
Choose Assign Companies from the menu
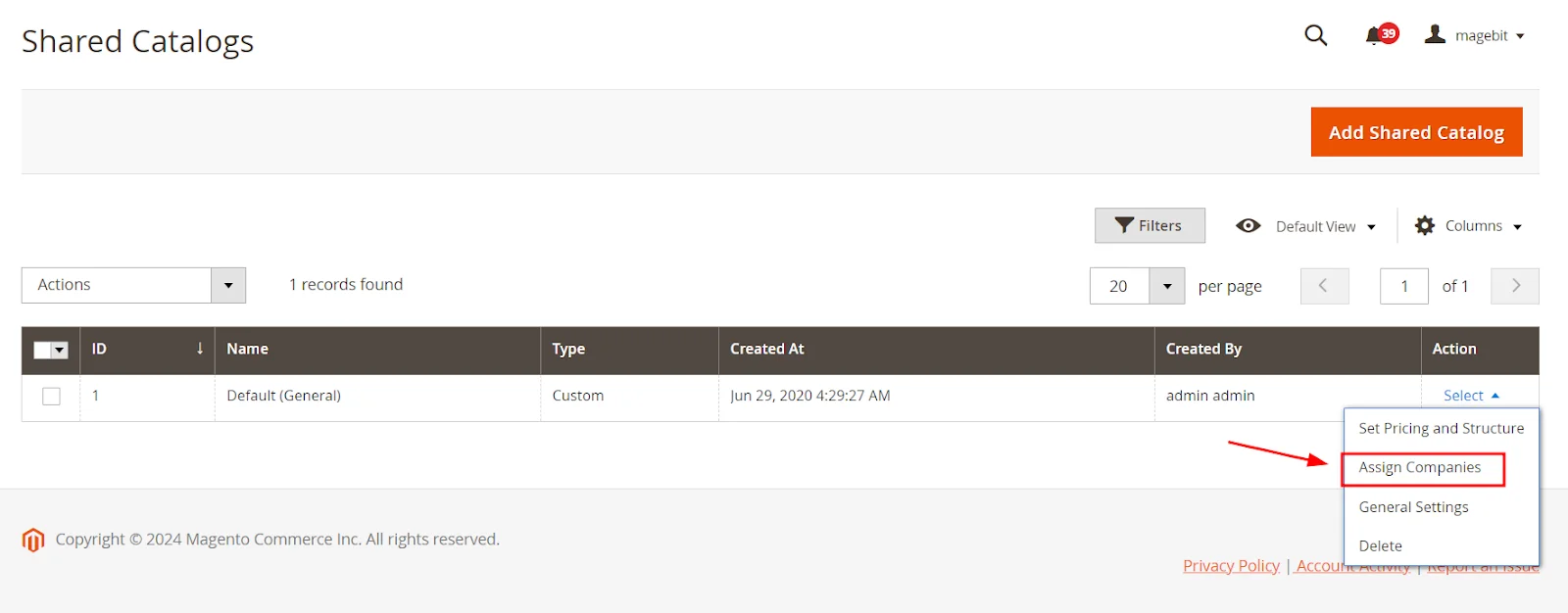1419,467
